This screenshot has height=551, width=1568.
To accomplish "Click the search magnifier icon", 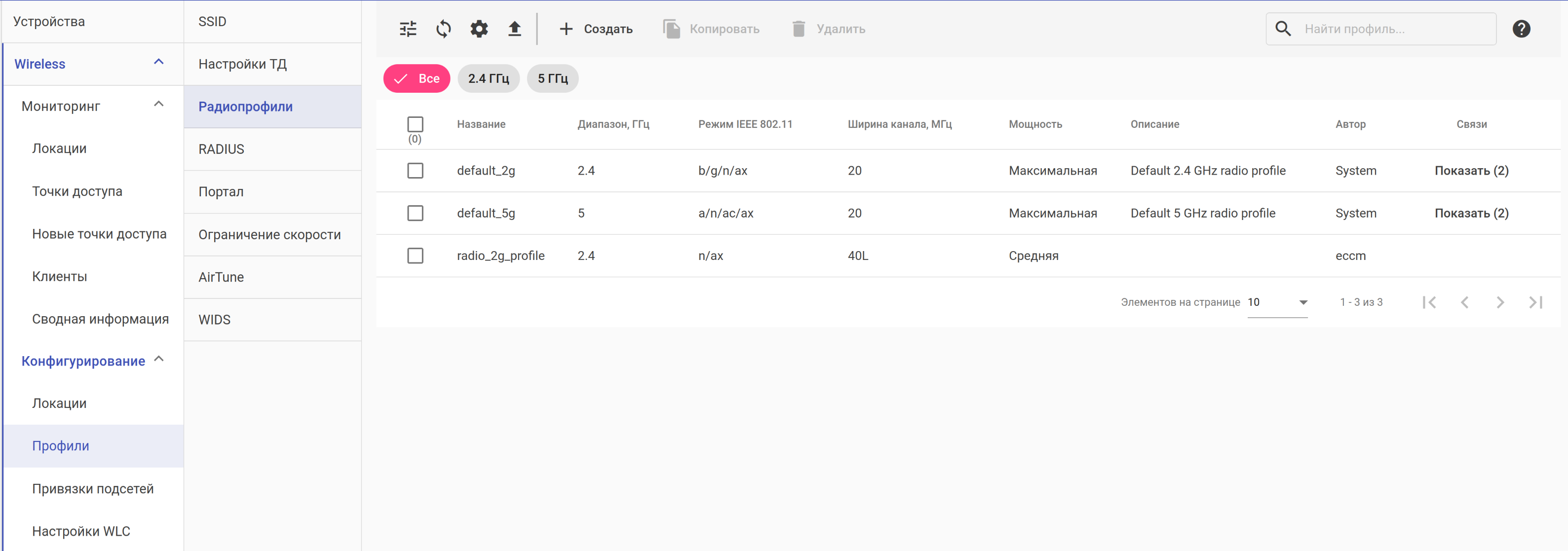I will tap(1283, 29).
